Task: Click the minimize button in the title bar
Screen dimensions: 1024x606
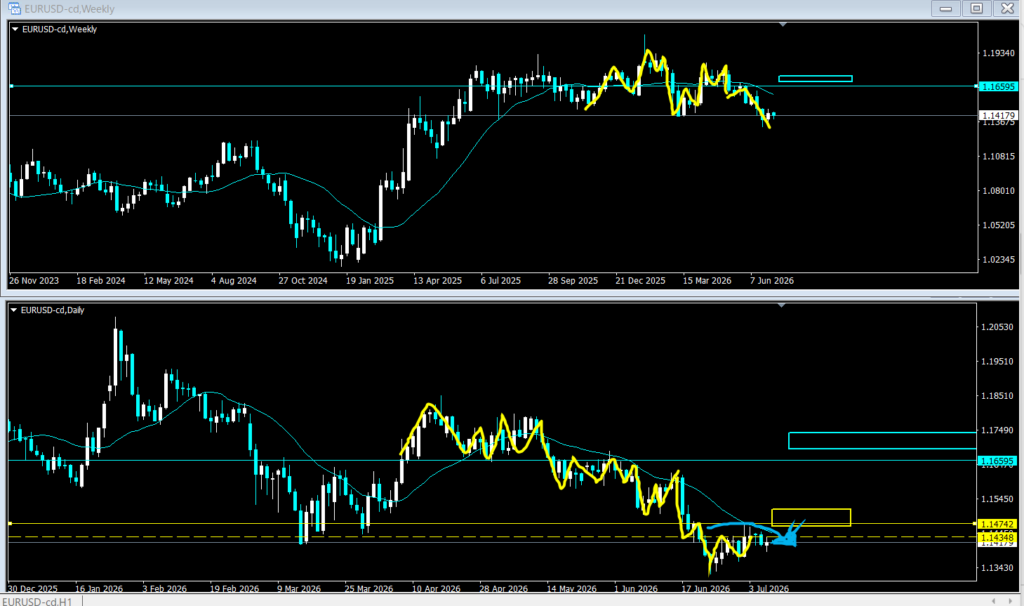Action: pos(945,8)
